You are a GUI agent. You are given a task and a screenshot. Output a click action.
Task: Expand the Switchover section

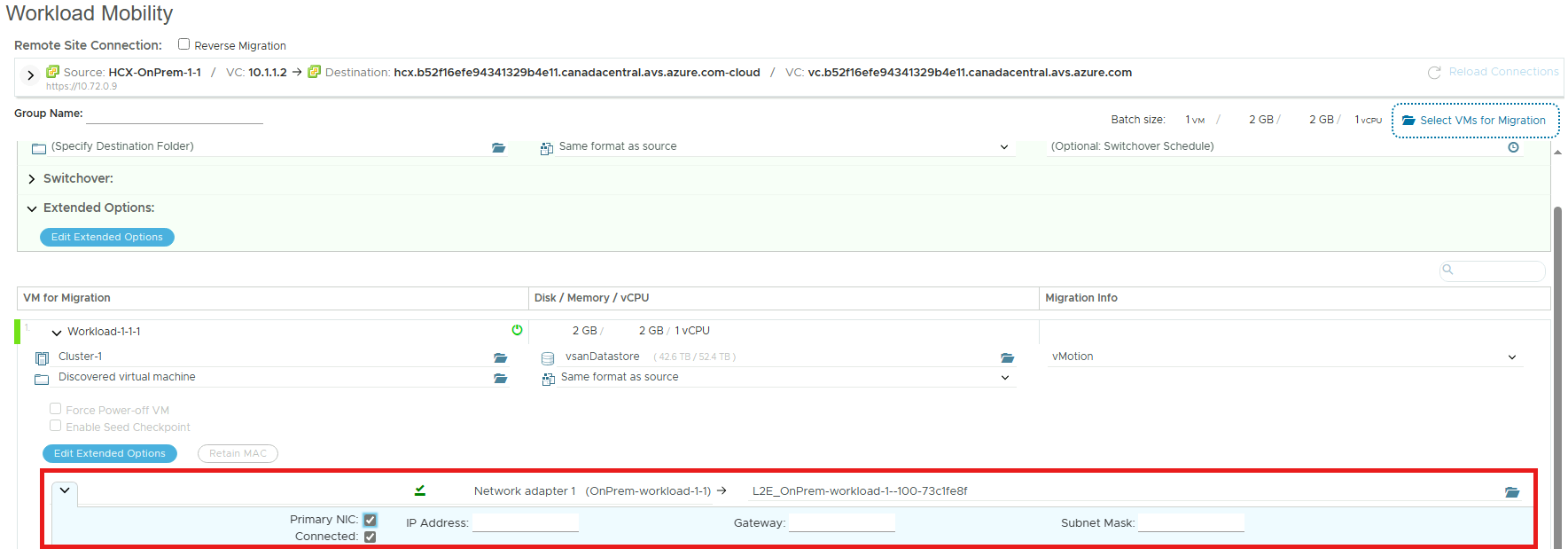coord(32,179)
